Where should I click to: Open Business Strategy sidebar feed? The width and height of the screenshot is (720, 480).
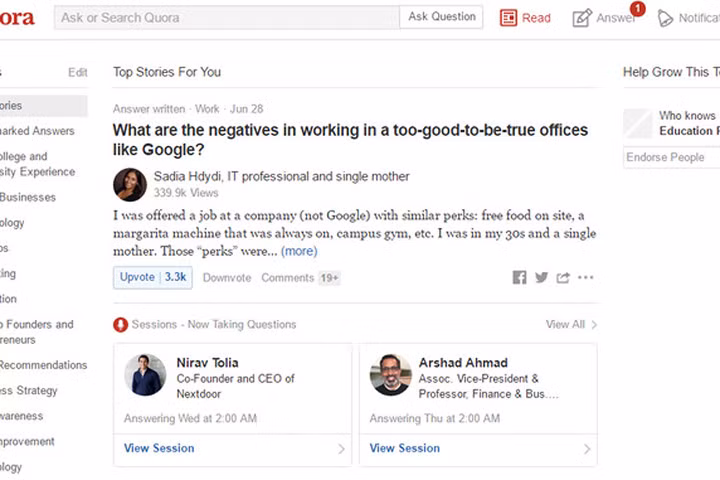(29, 391)
